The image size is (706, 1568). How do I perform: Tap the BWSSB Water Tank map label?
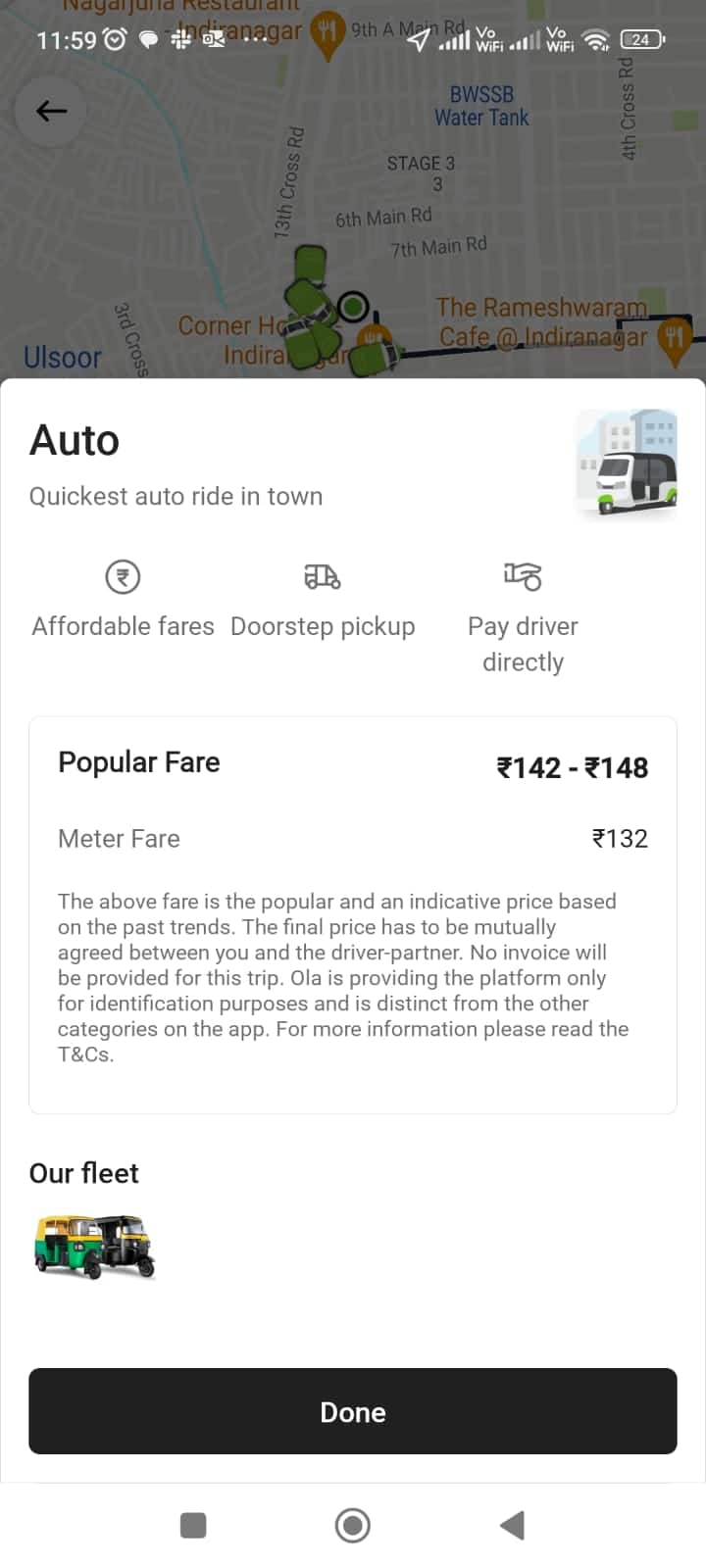point(481,106)
